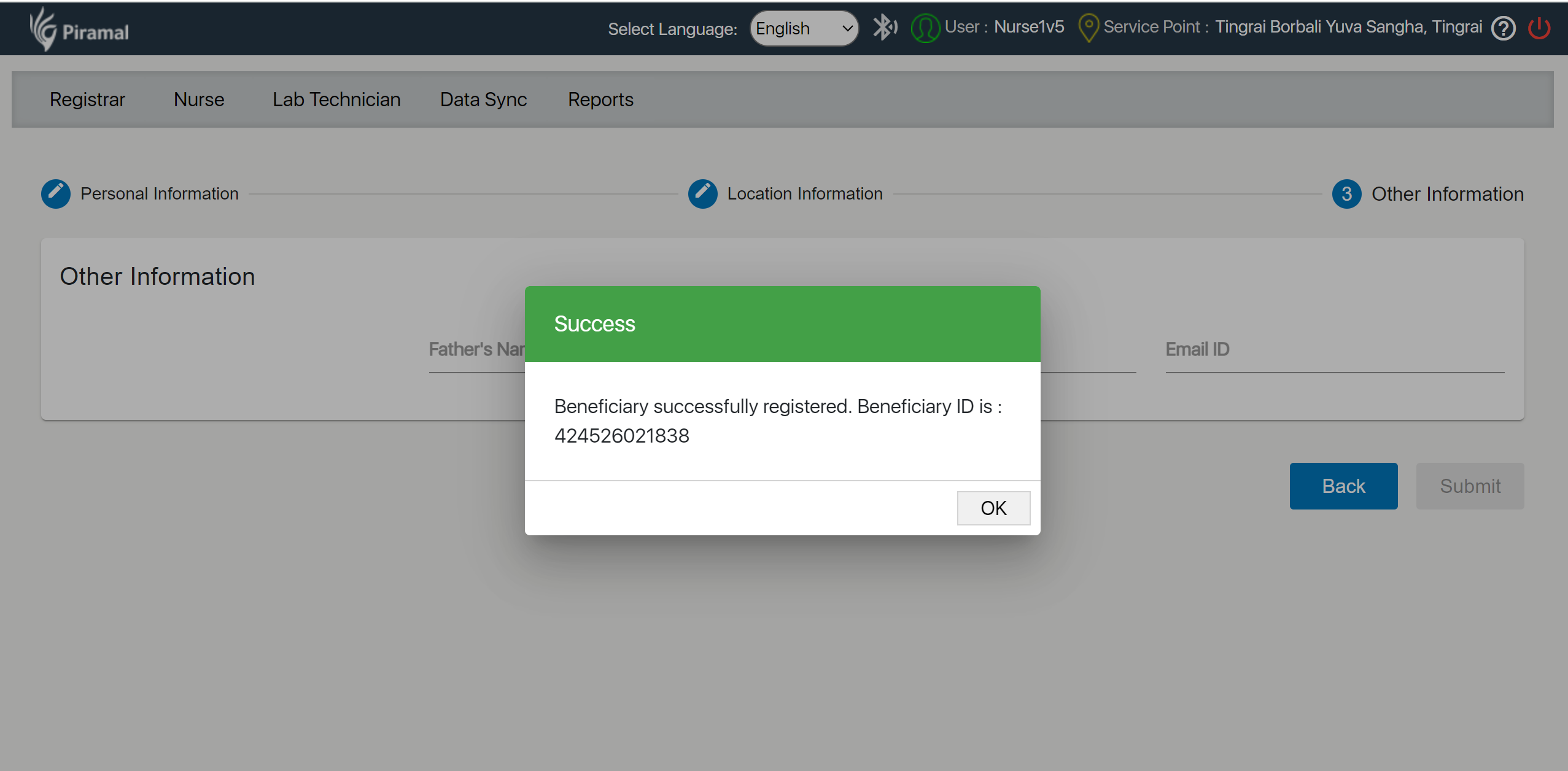This screenshot has width=1568, height=771.
Task: Click the Submit button
Action: [x=1470, y=486]
